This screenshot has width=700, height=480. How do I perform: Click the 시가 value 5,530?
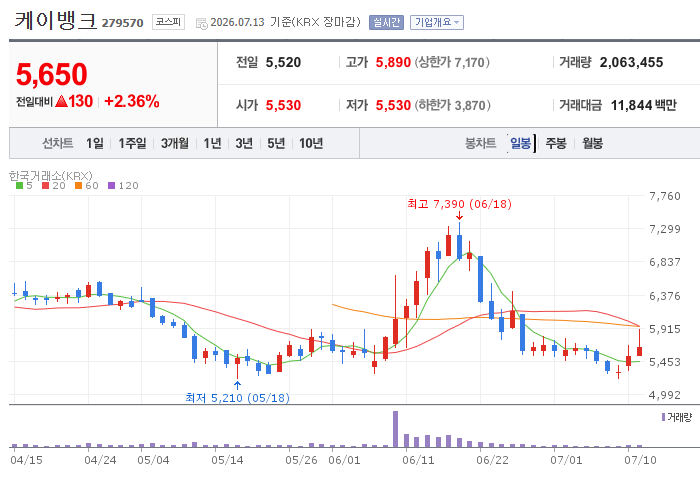coord(283,105)
